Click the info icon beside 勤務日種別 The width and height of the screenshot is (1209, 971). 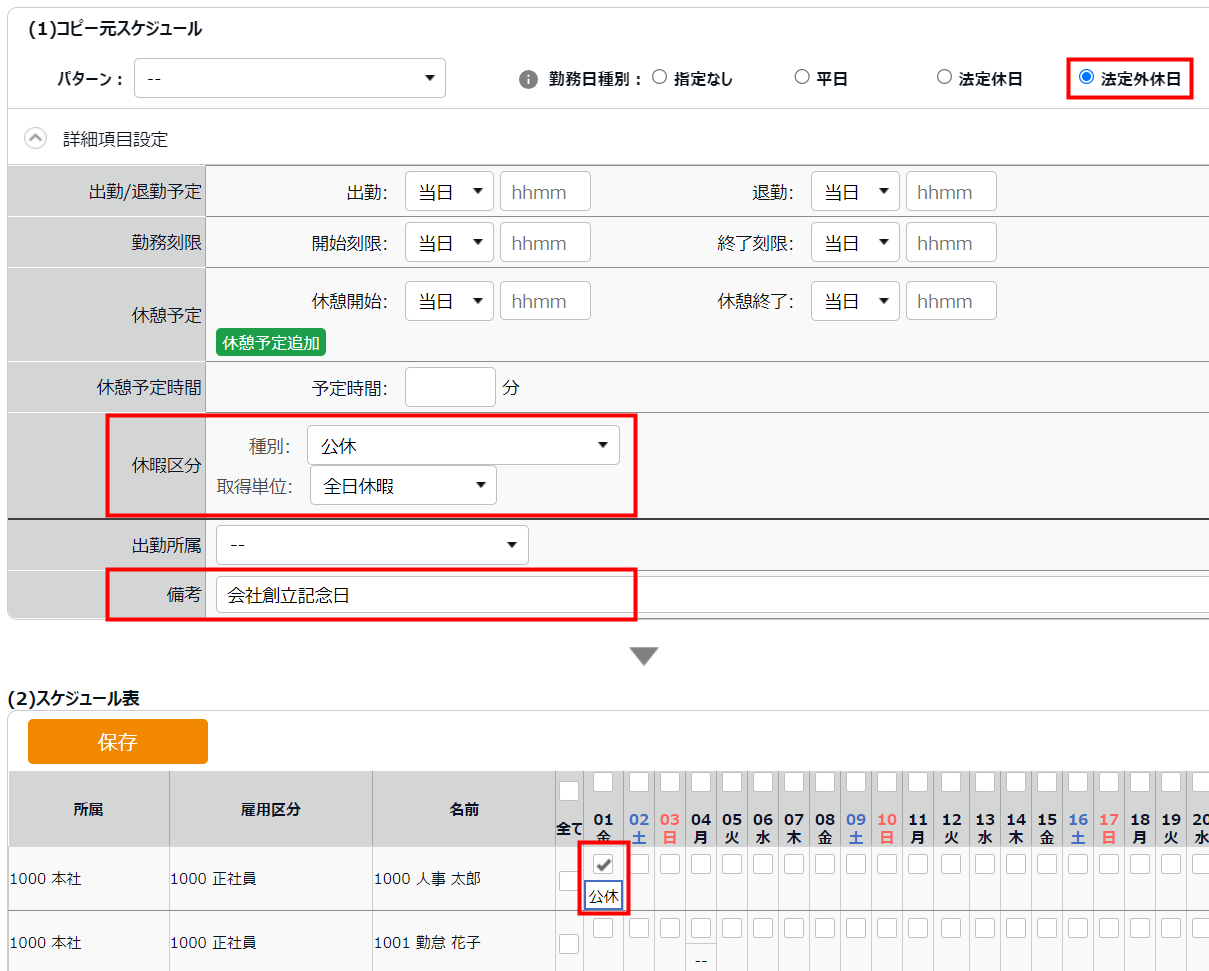[x=529, y=79]
